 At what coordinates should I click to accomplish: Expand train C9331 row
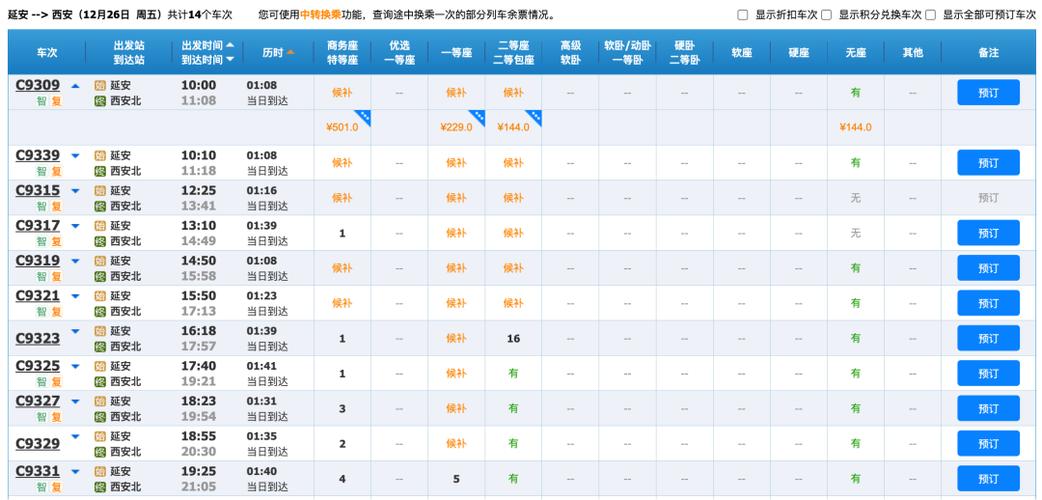coord(75,472)
